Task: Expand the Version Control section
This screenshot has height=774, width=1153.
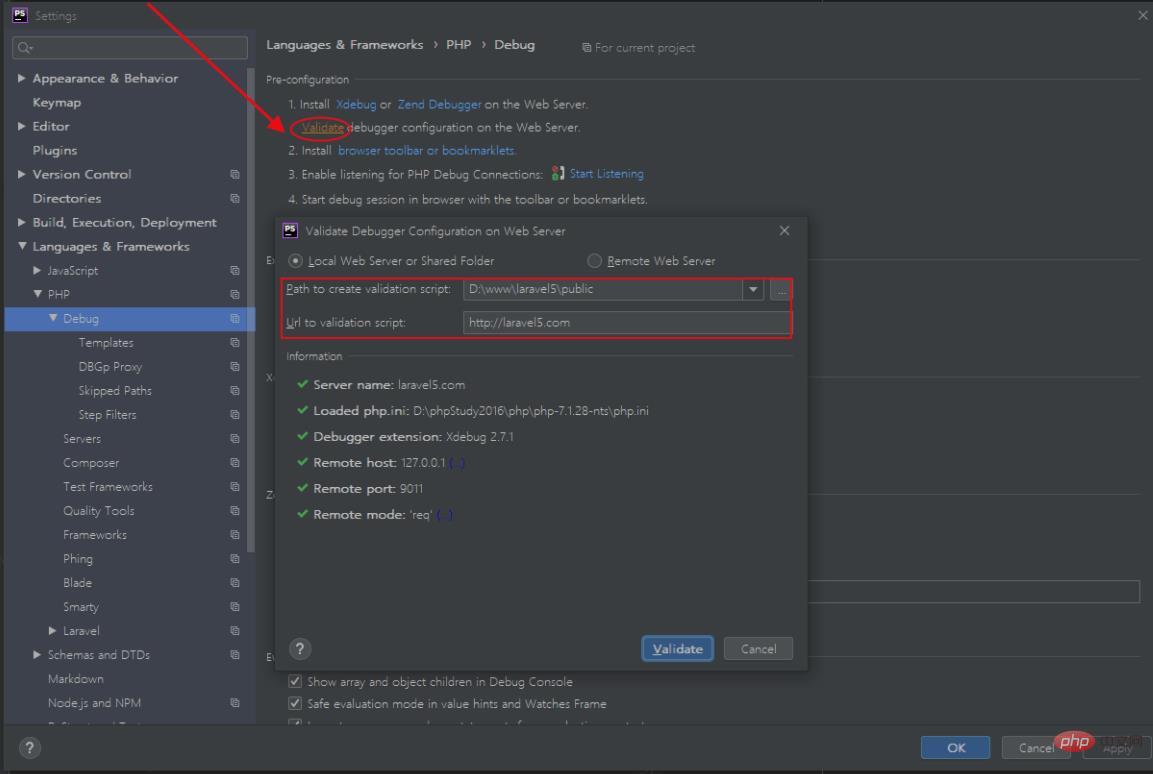Action: (21, 174)
